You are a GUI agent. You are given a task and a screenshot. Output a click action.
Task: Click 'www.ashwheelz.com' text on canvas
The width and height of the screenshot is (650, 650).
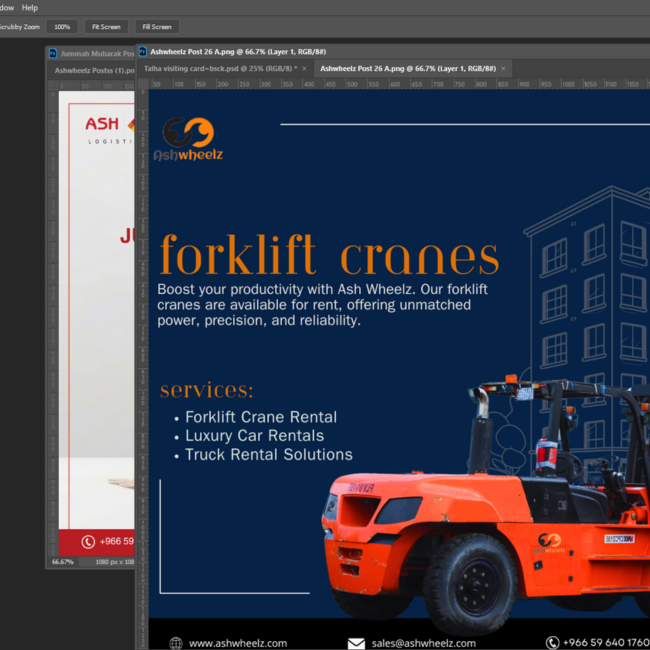238,643
